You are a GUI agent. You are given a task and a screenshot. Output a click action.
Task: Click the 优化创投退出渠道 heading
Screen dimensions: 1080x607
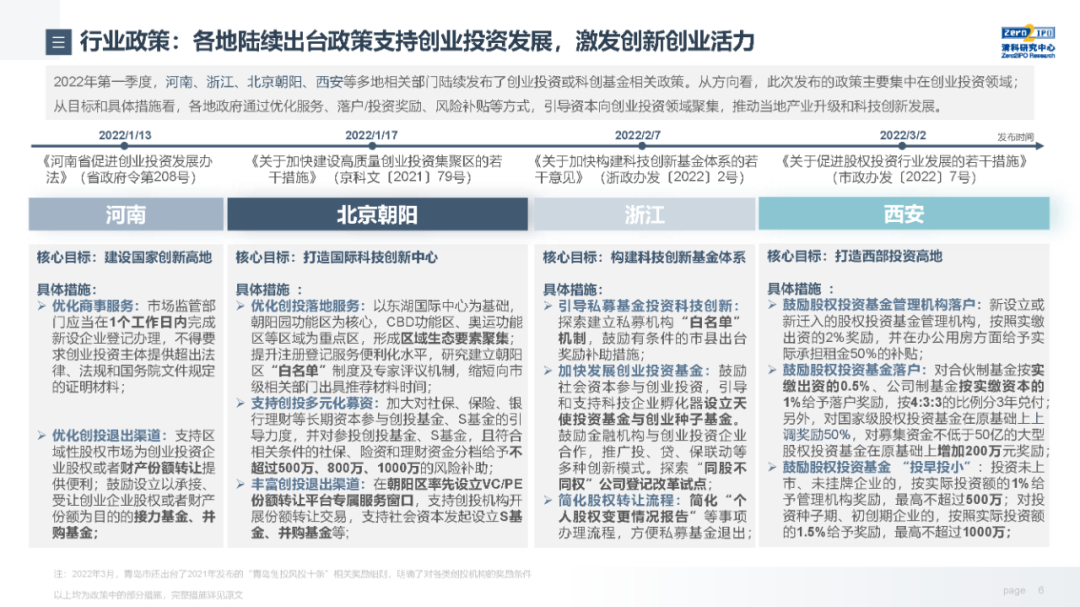[x=110, y=435]
